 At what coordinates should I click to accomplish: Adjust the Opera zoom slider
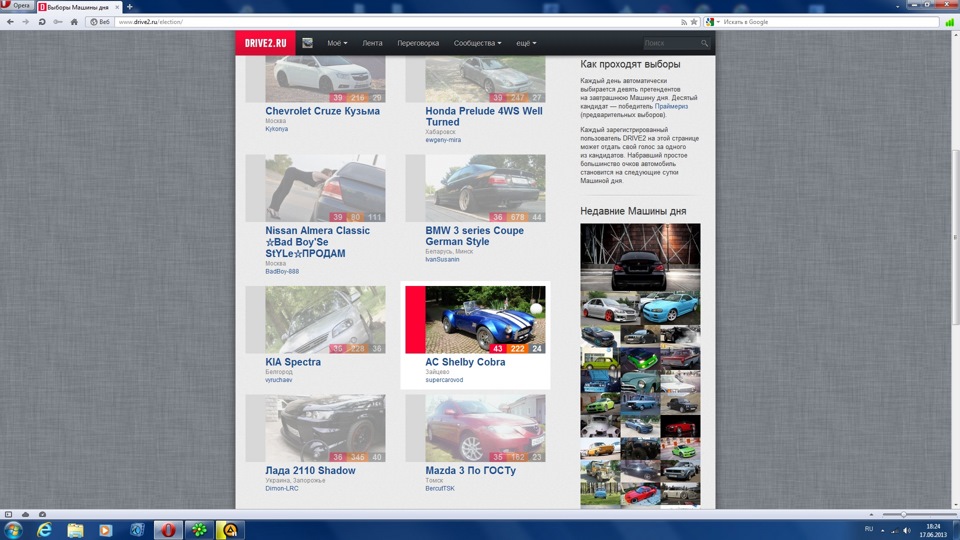pyautogui.click(x=903, y=514)
